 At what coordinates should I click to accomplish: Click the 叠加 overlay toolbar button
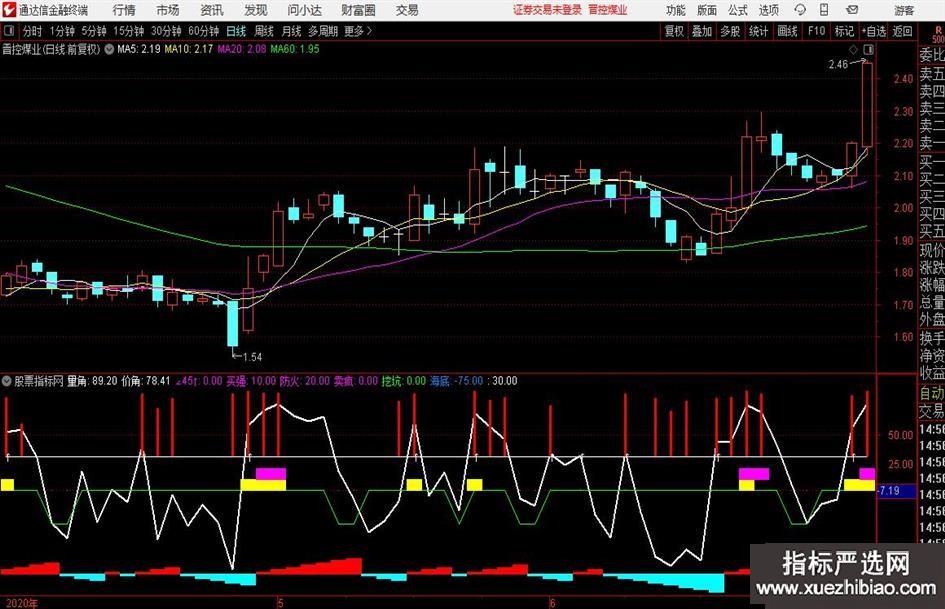click(702, 31)
